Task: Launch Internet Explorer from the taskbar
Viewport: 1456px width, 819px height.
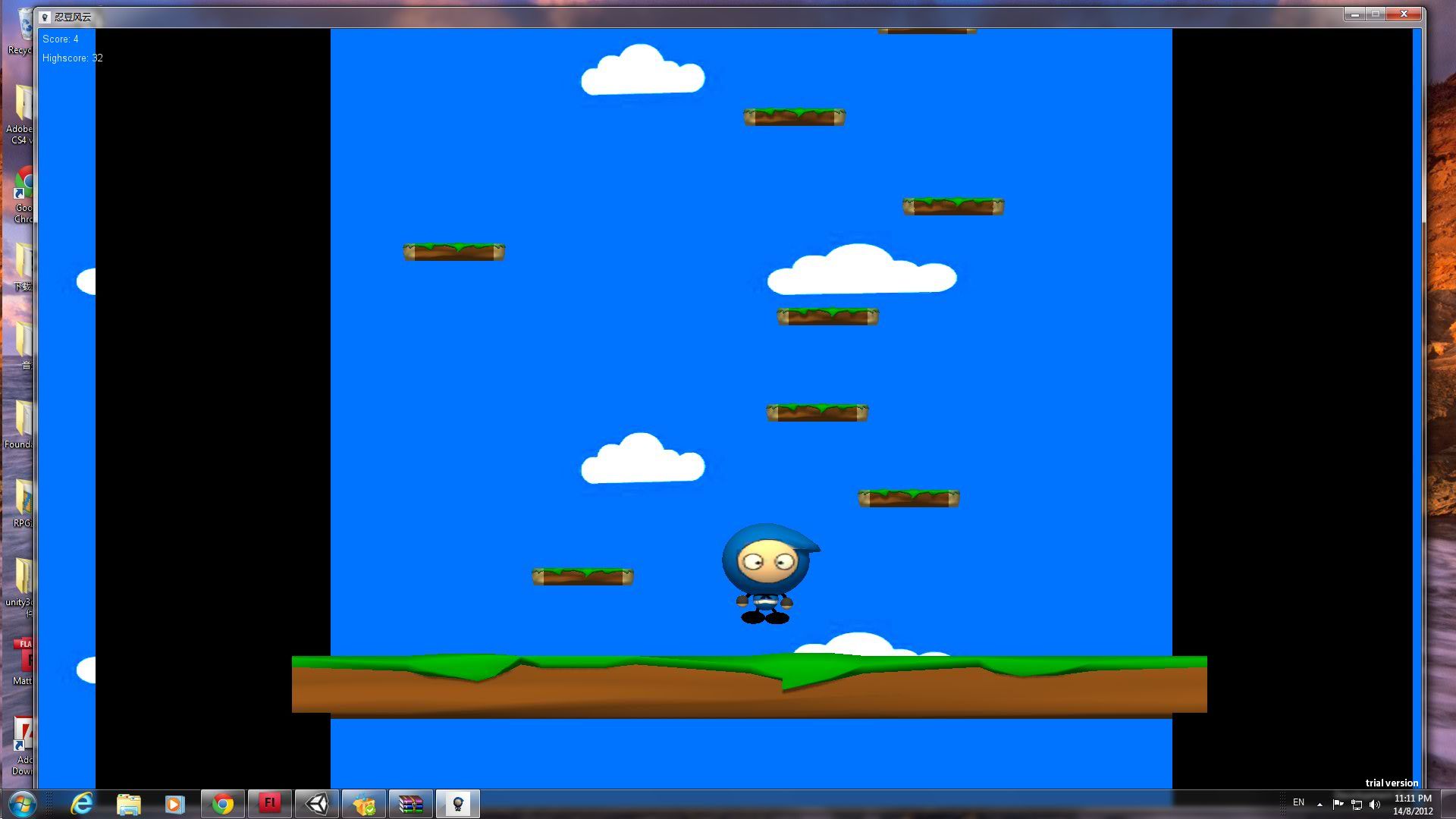Action: [x=82, y=804]
